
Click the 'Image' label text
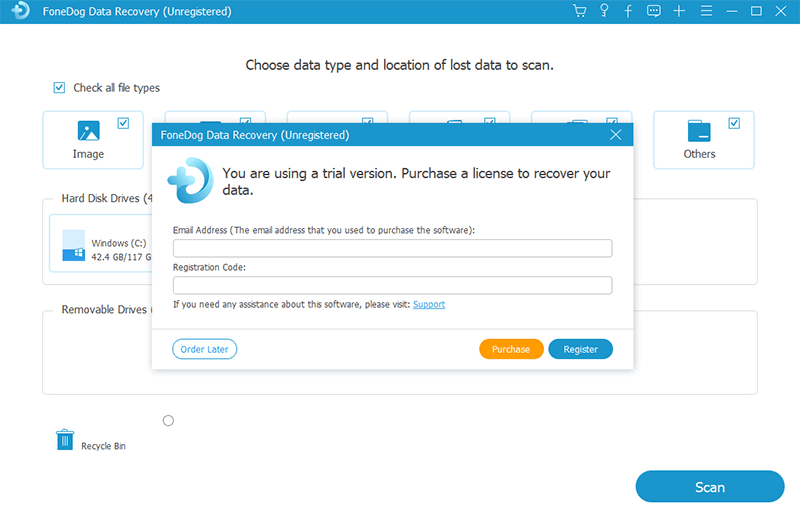(88, 154)
